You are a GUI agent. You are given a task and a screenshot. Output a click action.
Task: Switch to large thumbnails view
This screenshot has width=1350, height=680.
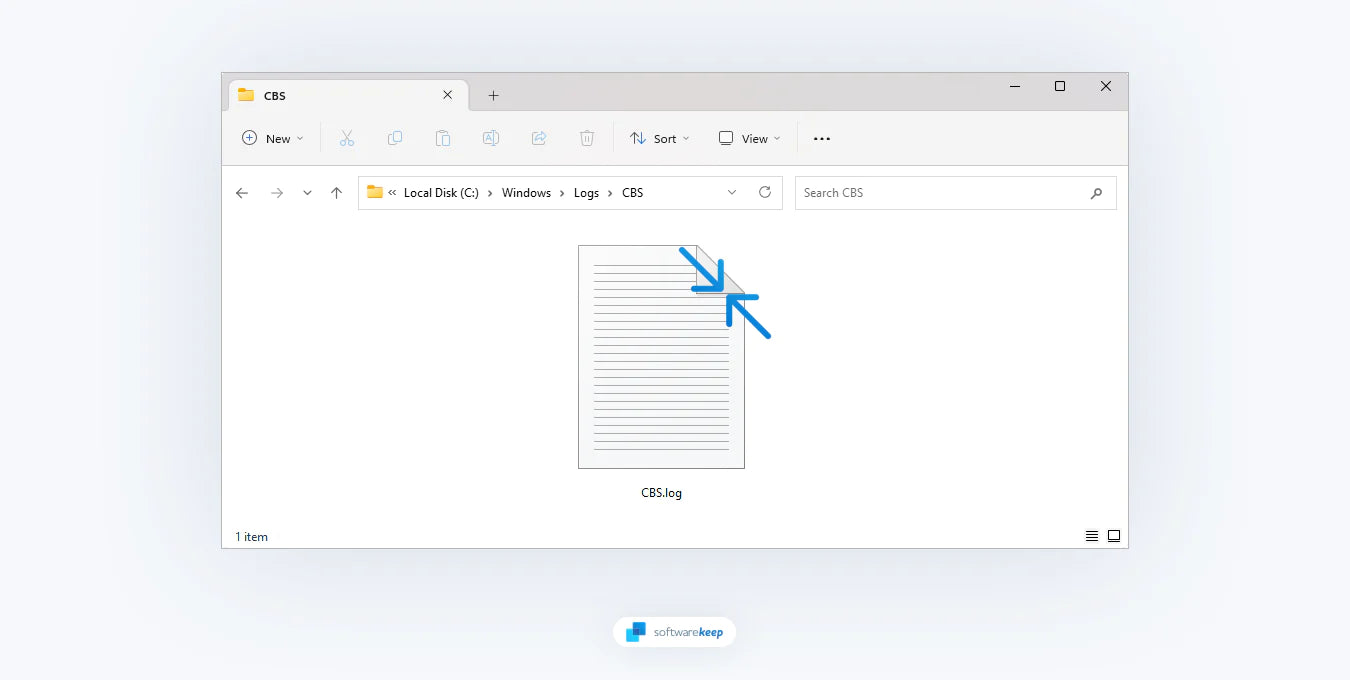click(x=1114, y=537)
